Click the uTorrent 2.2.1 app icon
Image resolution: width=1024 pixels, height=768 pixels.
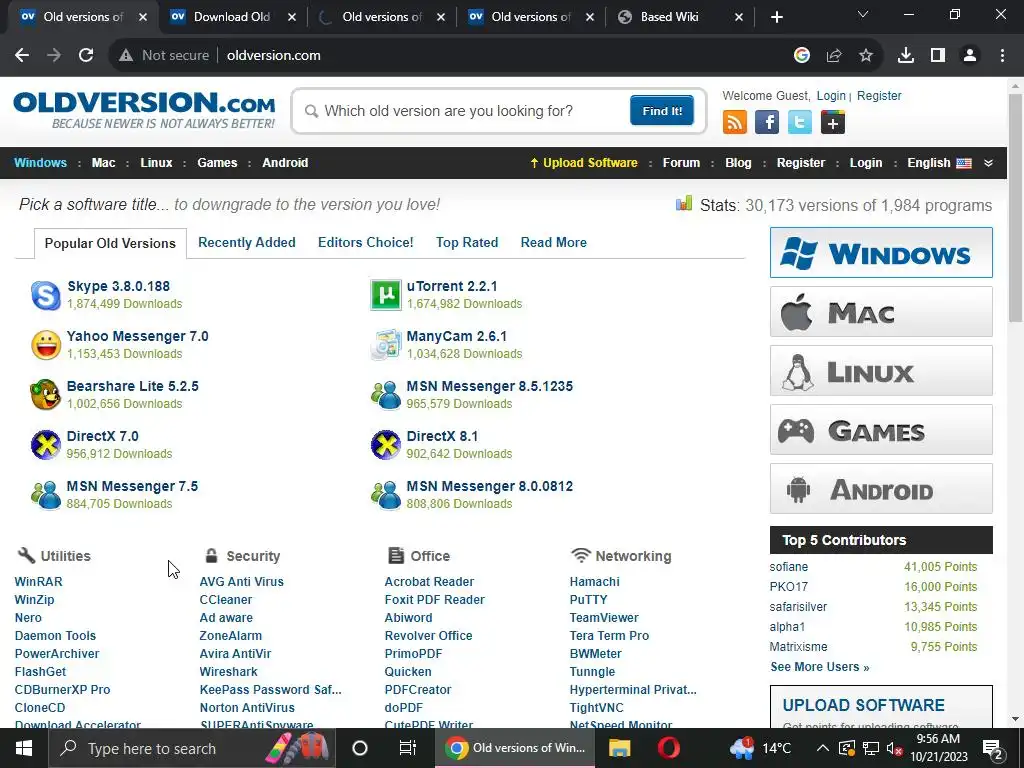[x=385, y=295]
